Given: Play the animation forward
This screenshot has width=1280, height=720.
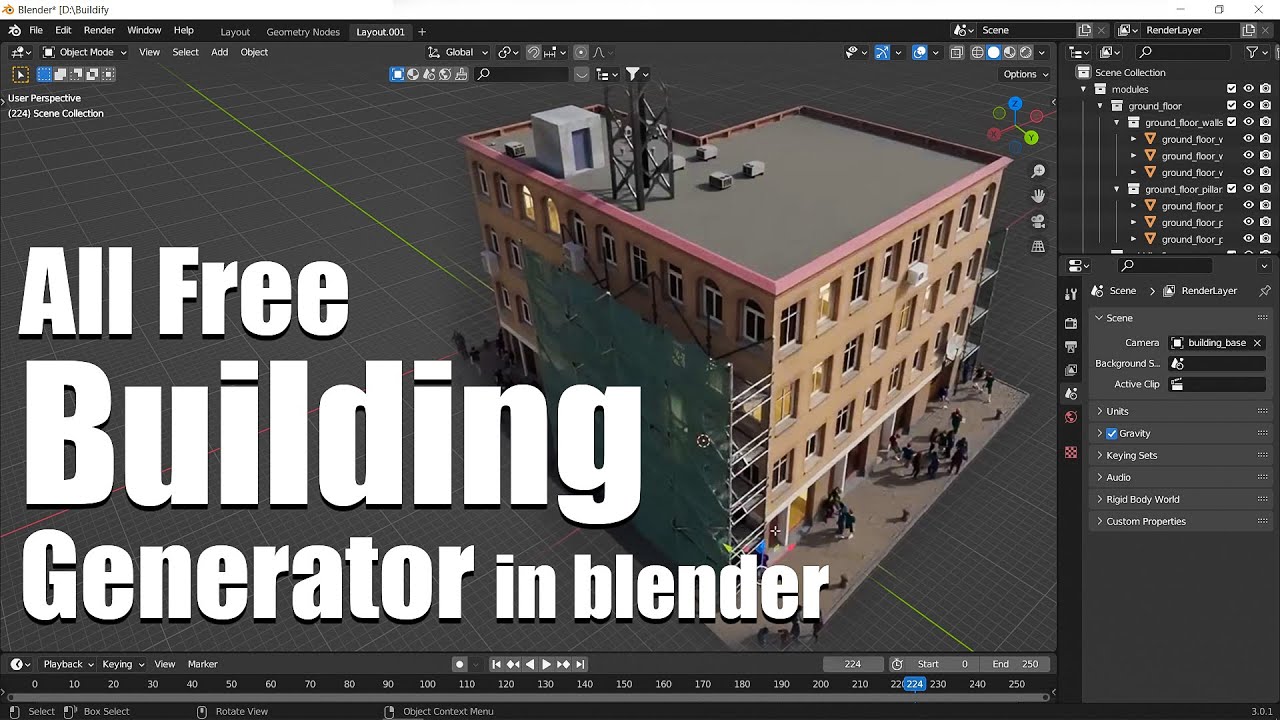Looking at the screenshot, I should 546,664.
